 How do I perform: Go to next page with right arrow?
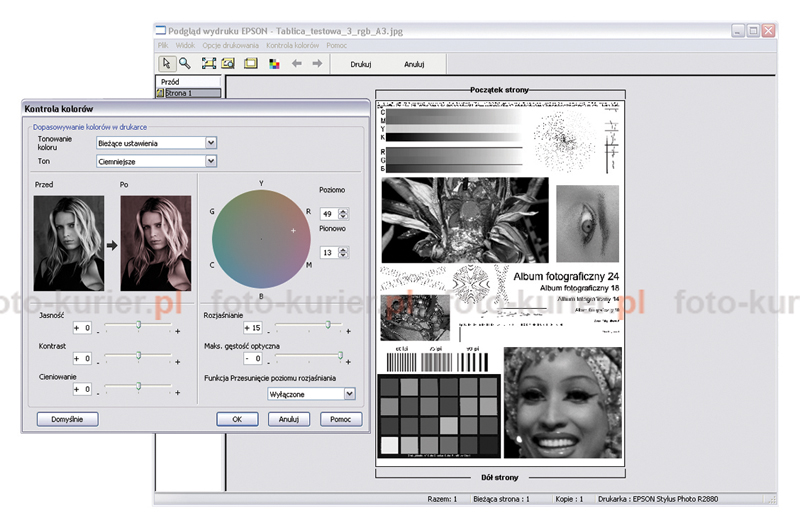[317, 63]
